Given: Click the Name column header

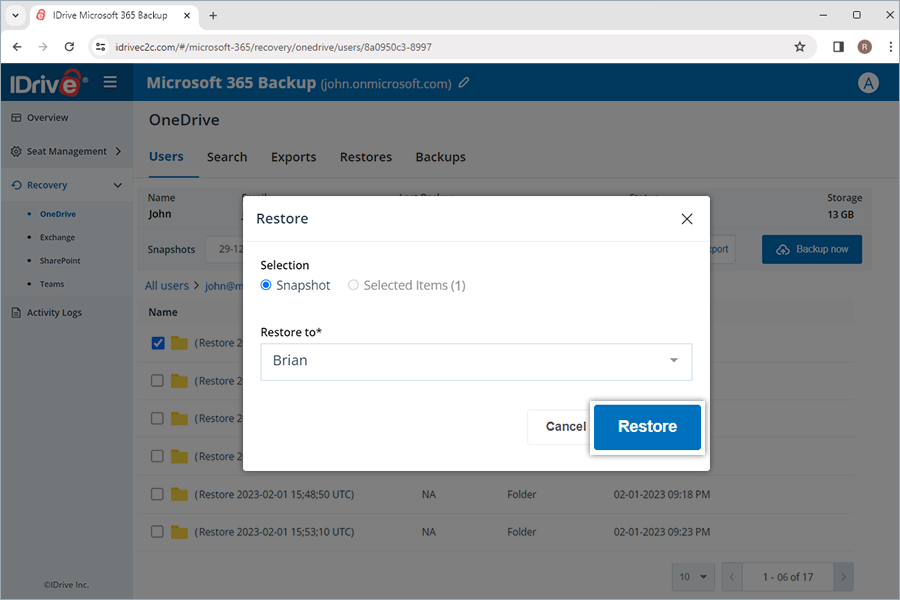Looking at the screenshot, I should pos(163,312).
